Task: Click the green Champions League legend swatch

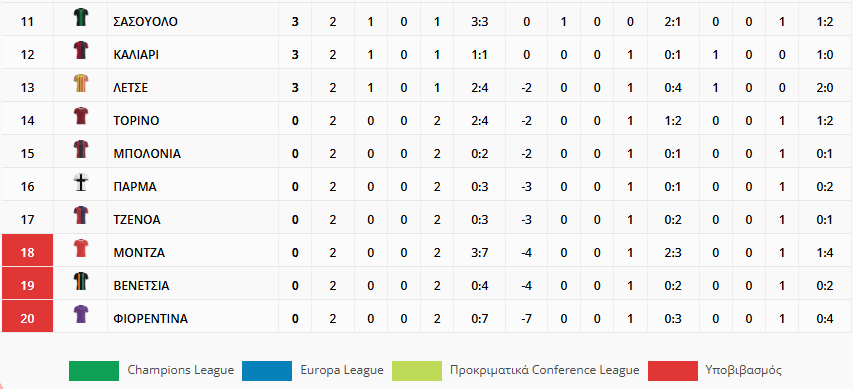Action: pos(94,371)
